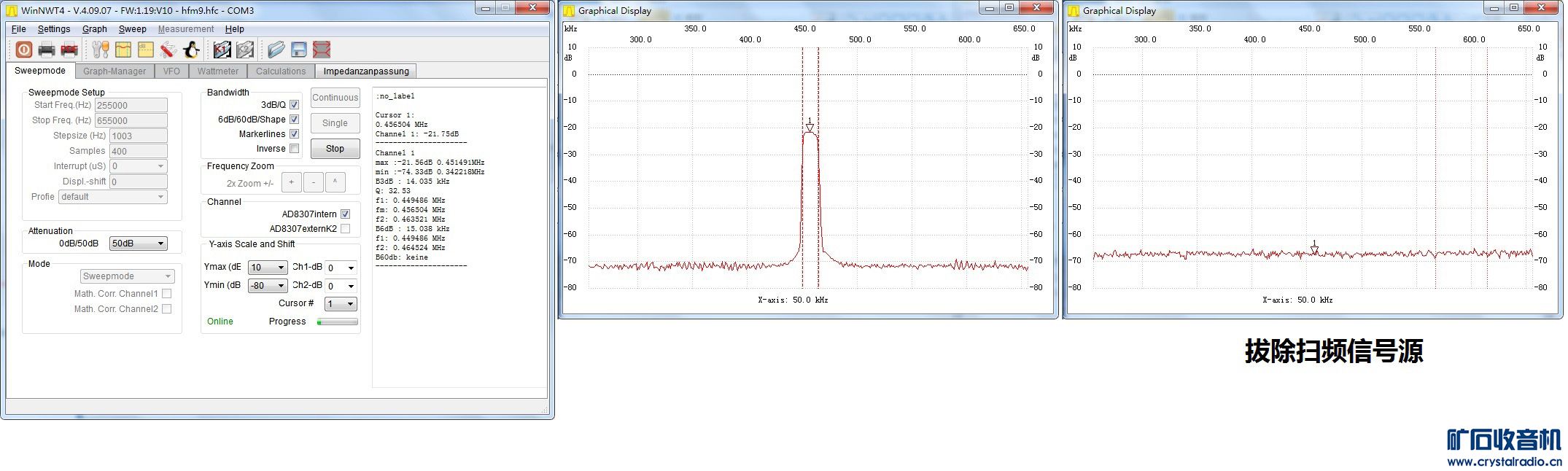This screenshot has height=471, width=1568.
Task: Click the penguin toolbar icon
Action: pos(191,50)
